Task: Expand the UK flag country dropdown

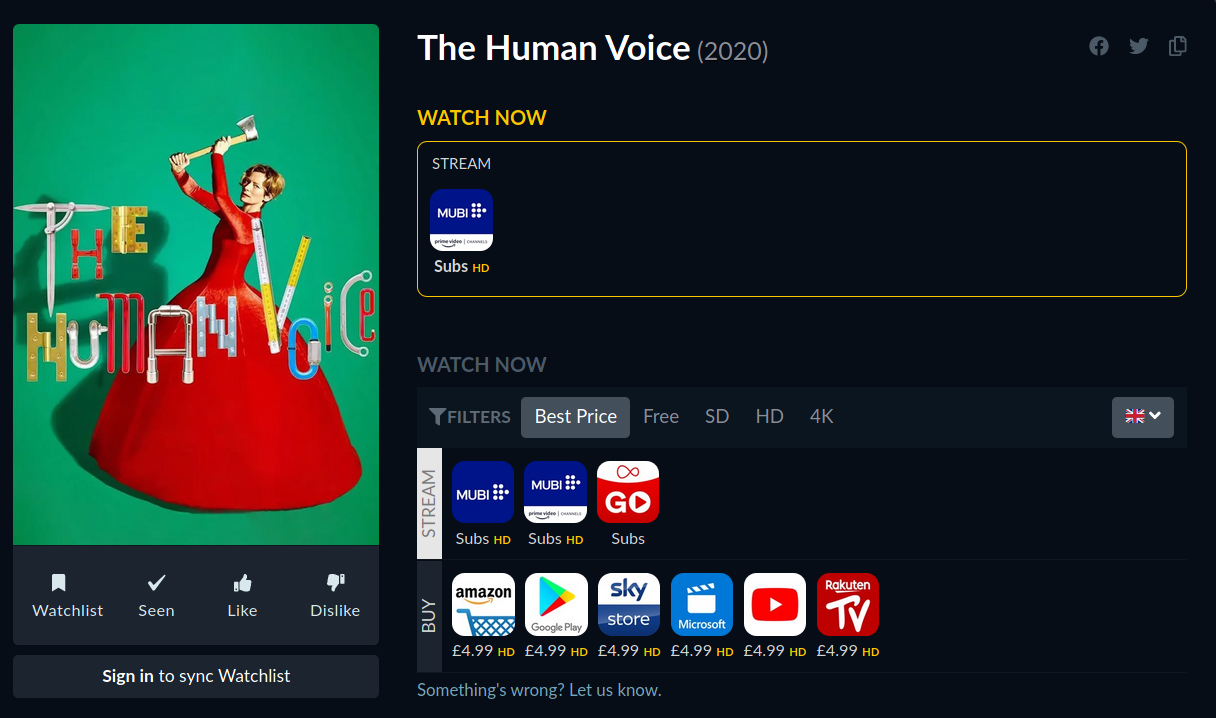Action: (x=1143, y=417)
